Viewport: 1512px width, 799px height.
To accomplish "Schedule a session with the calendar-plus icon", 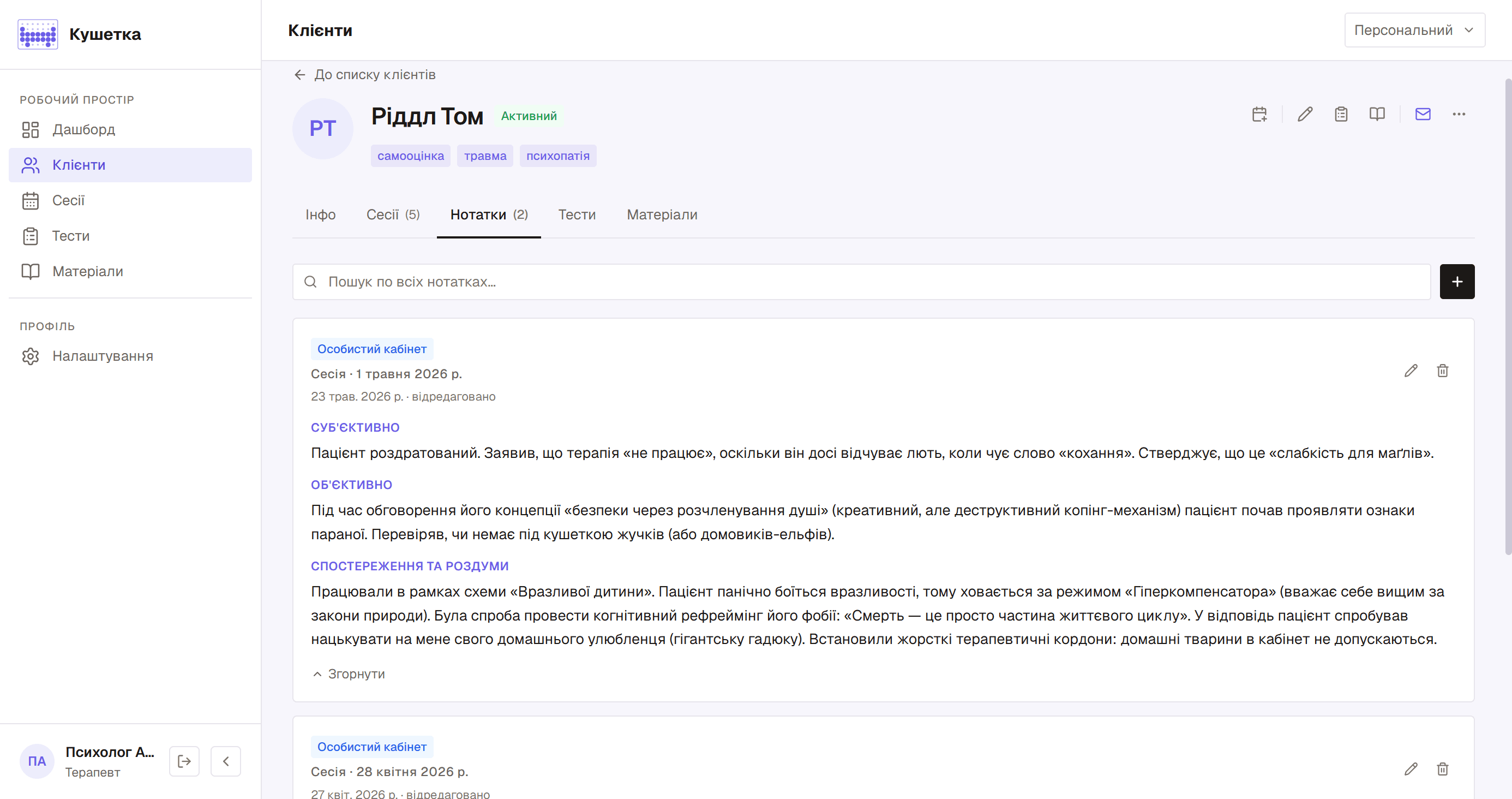I will point(1259,114).
